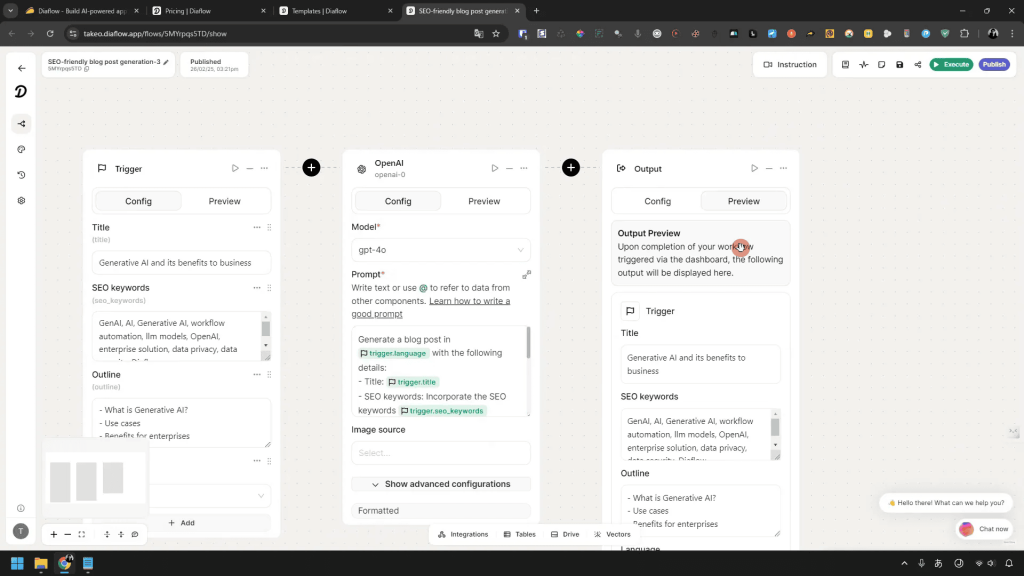Run the Trigger node play icon
This screenshot has width=1024, height=576.
click(x=235, y=168)
